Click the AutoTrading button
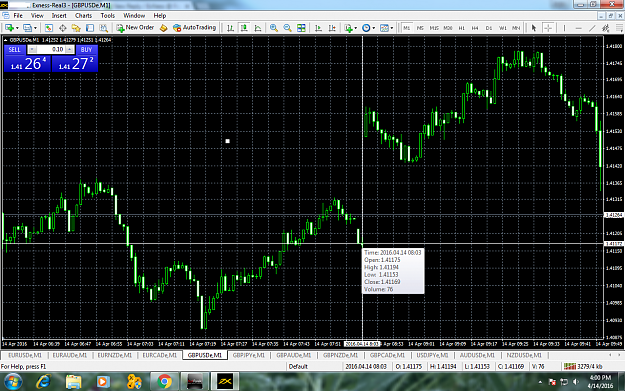Image resolution: width=625 pixels, height=391 pixels. (x=195, y=28)
